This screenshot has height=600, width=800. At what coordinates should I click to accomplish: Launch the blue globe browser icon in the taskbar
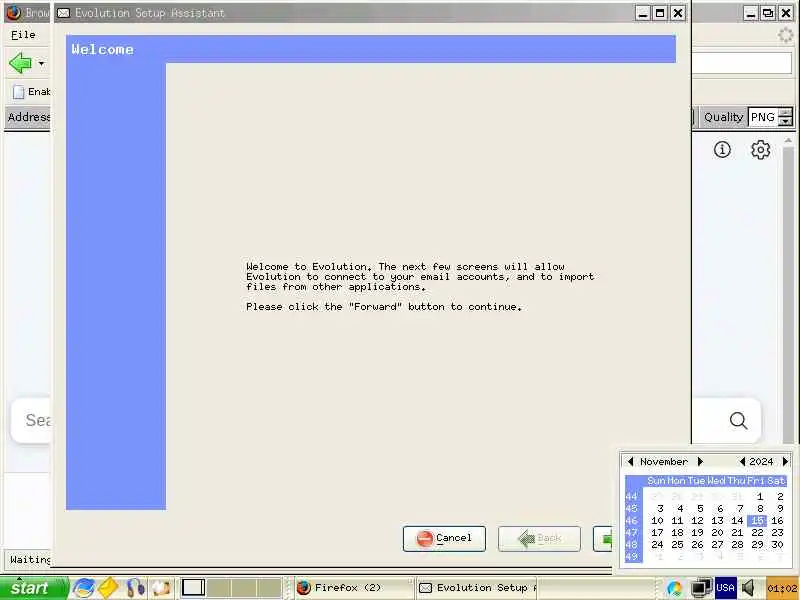(x=84, y=588)
